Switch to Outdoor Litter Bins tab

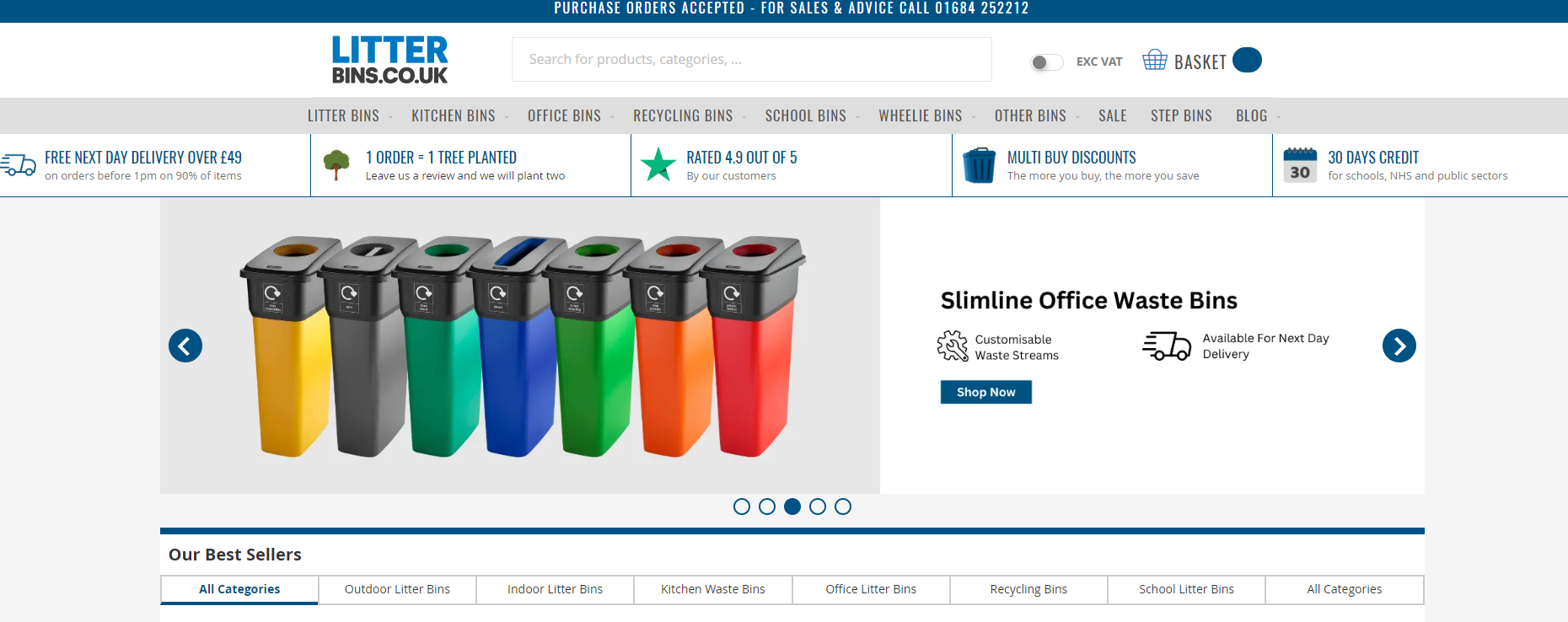pos(397,589)
